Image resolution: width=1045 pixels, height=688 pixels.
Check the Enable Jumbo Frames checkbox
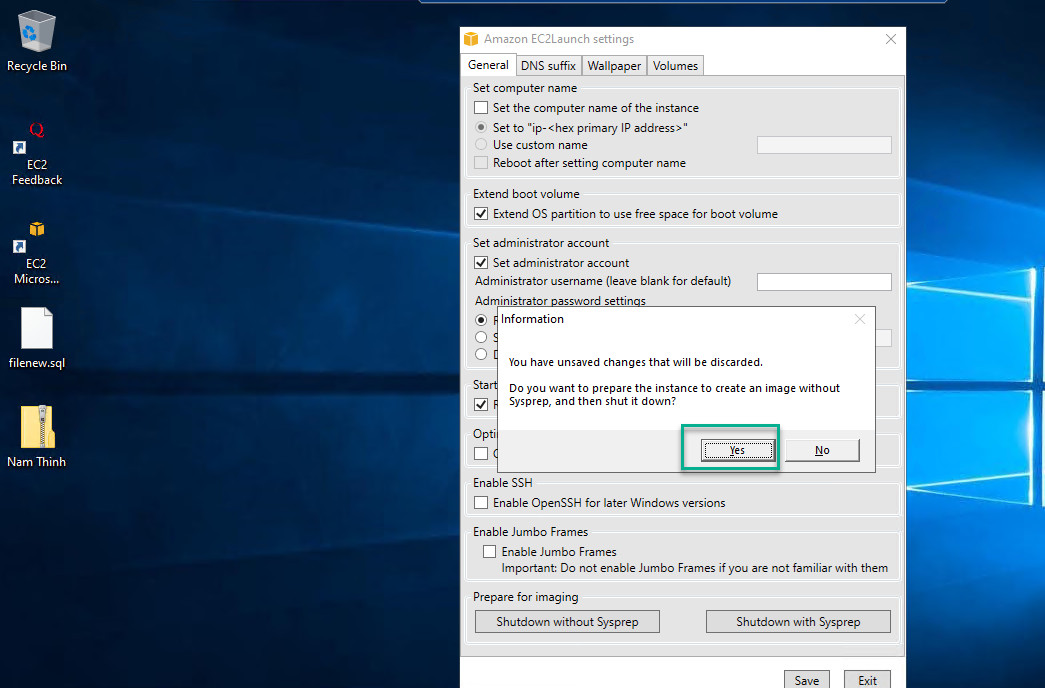pyautogui.click(x=489, y=551)
